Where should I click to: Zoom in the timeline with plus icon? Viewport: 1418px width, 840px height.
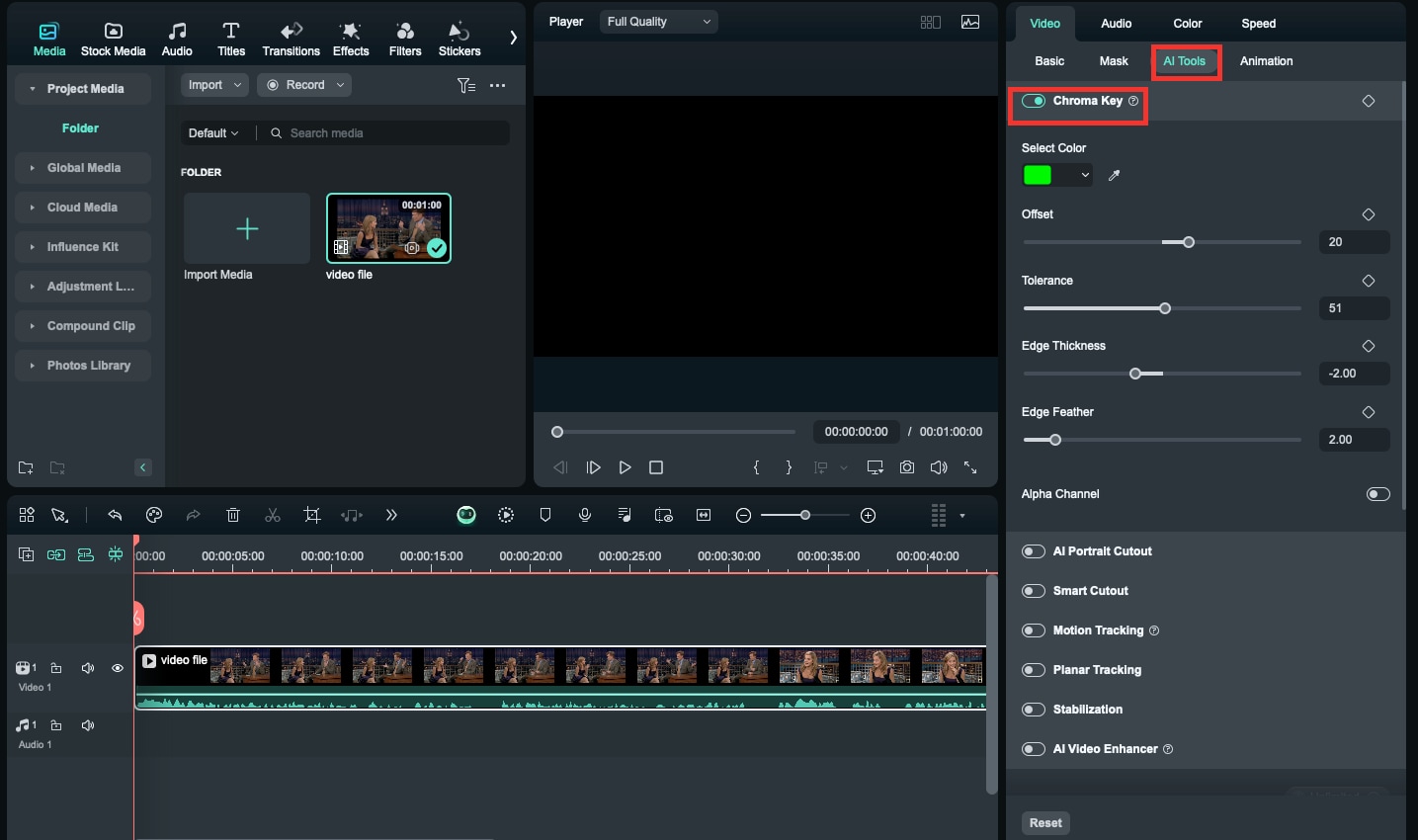pyautogui.click(x=869, y=515)
